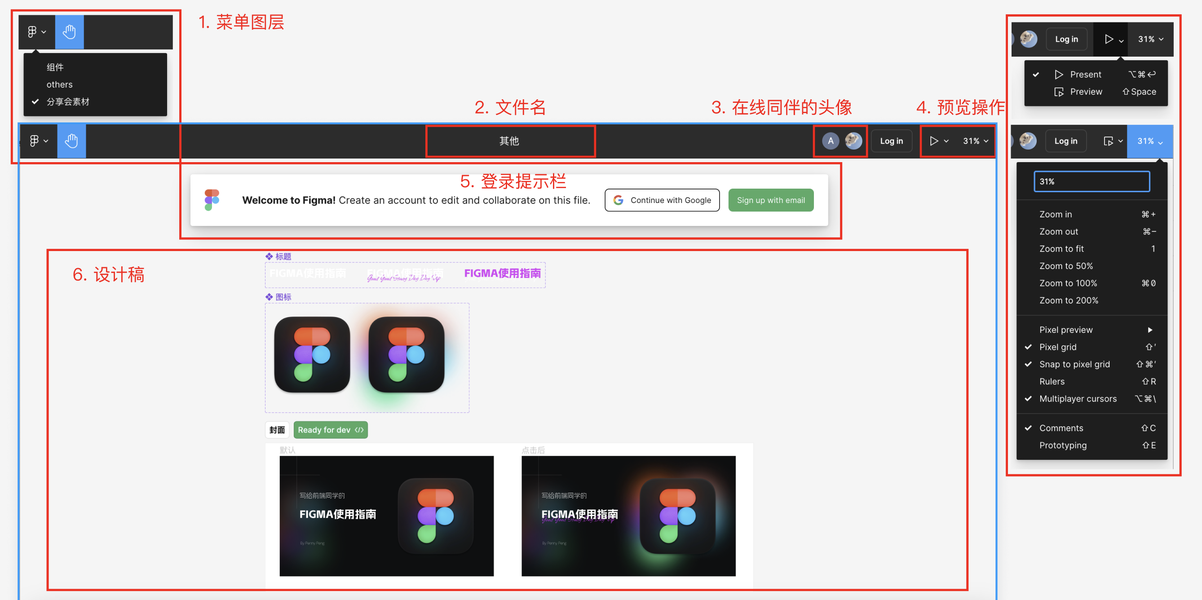Click the preview icon beside the highlighted 31% button
The image size is (1202, 600).
1109,141
